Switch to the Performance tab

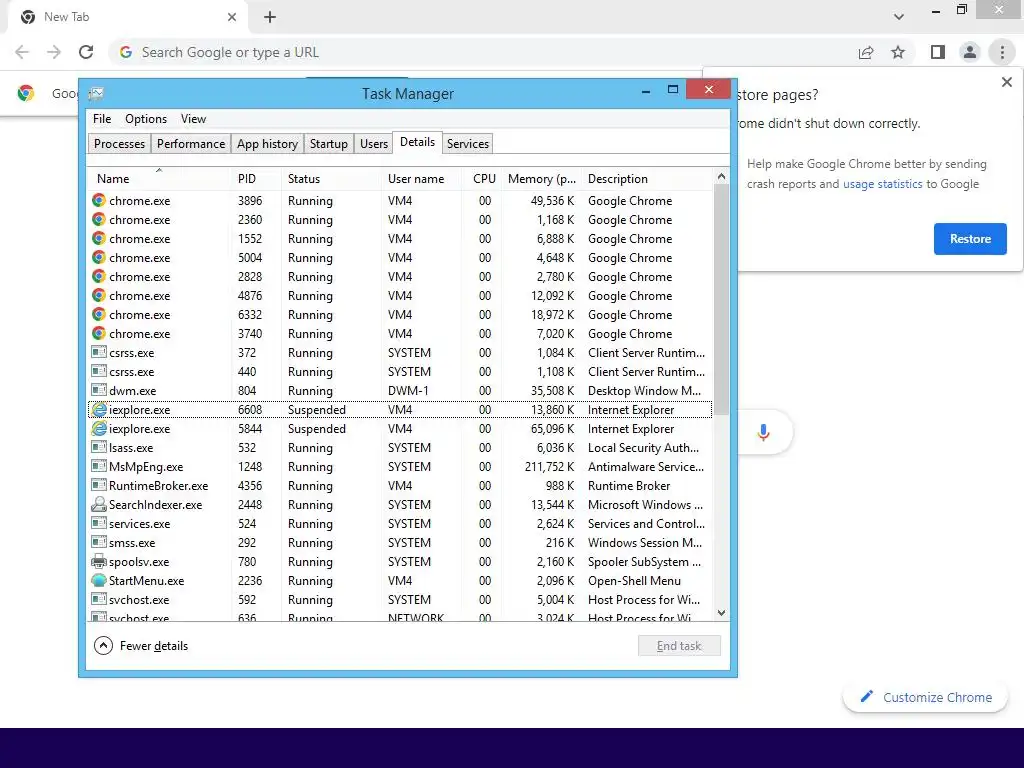pyautogui.click(x=191, y=144)
